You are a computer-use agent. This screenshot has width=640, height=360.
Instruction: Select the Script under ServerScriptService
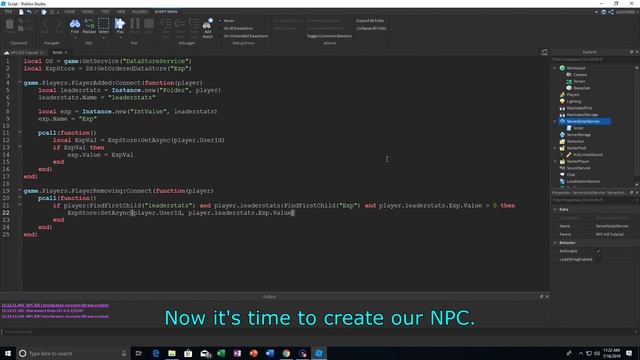tap(578, 128)
